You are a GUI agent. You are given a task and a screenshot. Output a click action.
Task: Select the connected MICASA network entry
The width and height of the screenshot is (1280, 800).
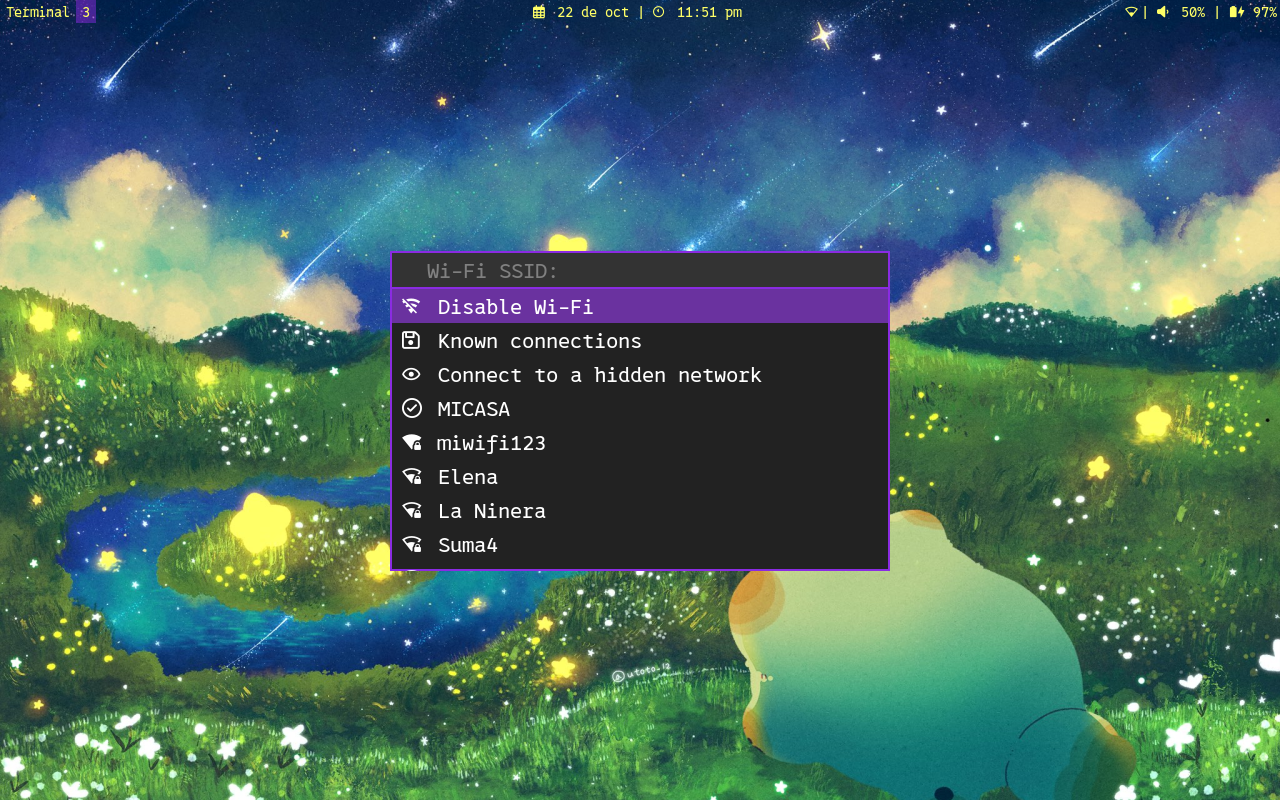pos(473,408)
